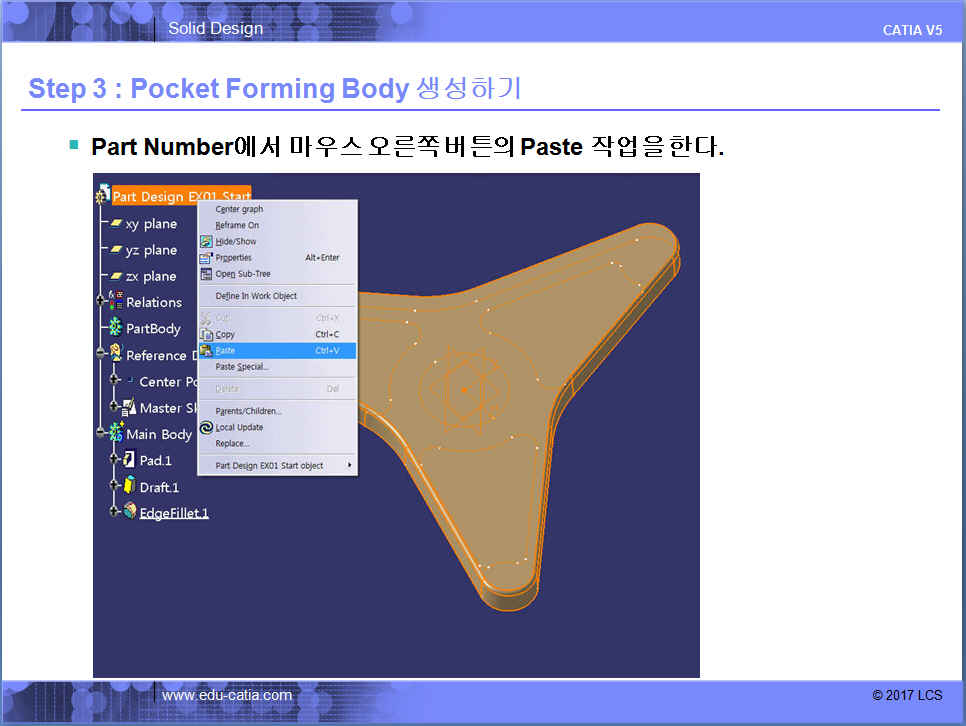This screenshot has height=726, width=966.
Task: Click the Open Sub-Tree icon
Action: (x=207, y=274)
